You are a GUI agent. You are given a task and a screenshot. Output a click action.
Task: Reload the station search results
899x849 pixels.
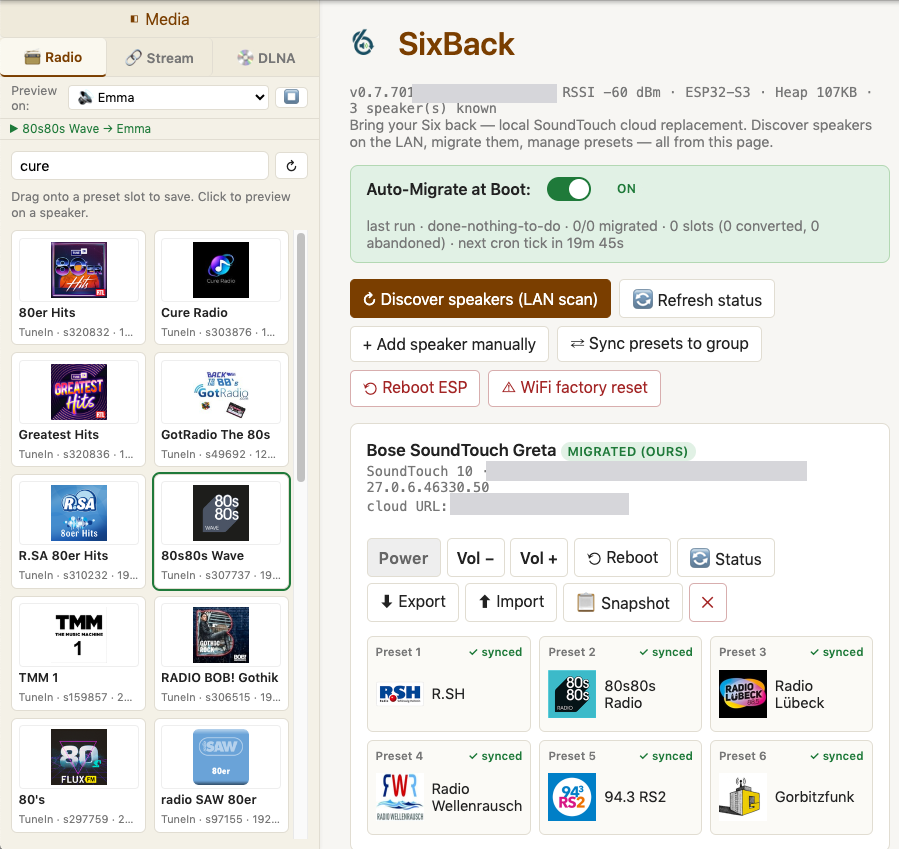(x=291, y=166)
